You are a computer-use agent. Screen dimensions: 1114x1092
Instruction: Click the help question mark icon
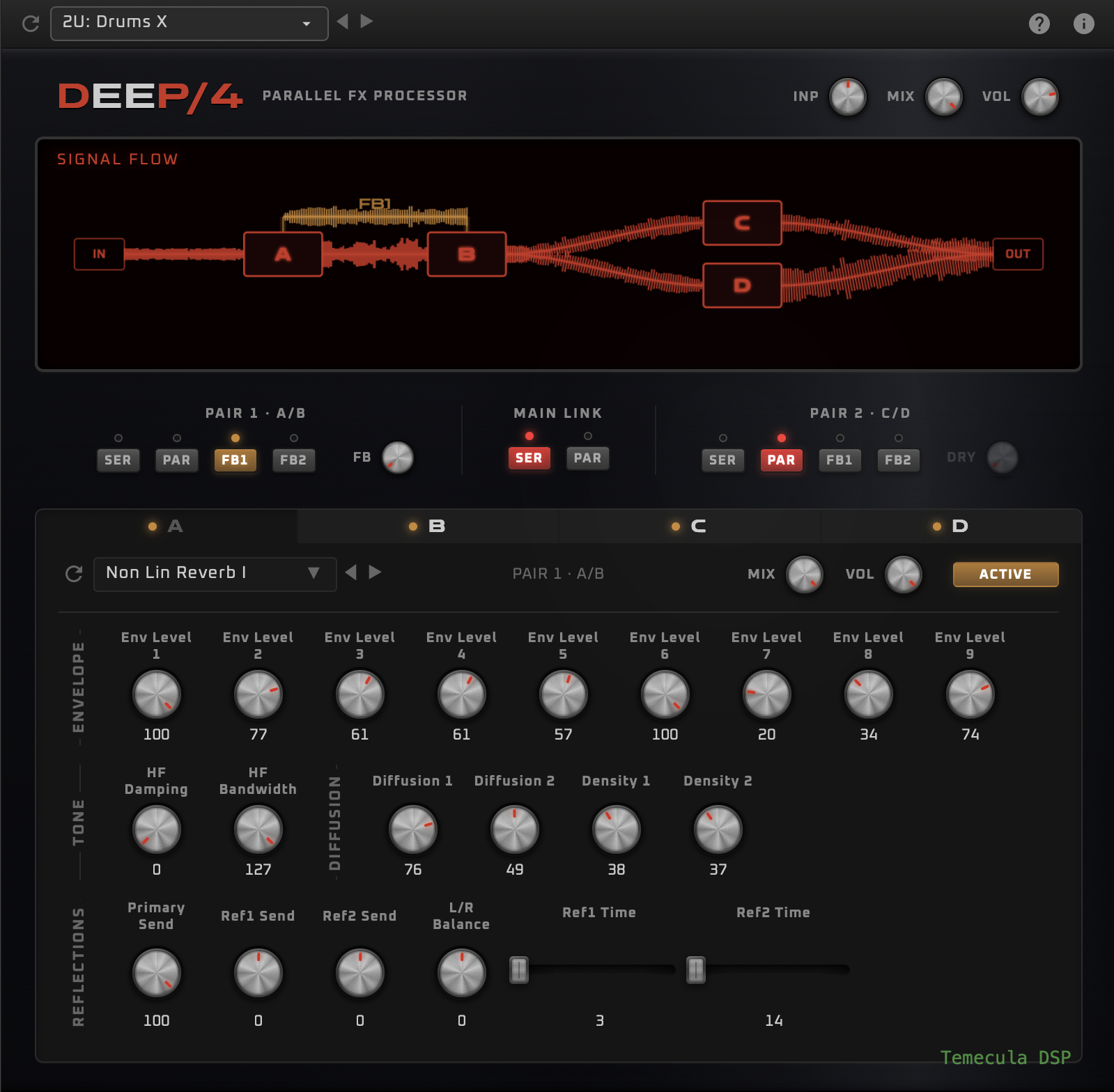tap(1039, 24)
